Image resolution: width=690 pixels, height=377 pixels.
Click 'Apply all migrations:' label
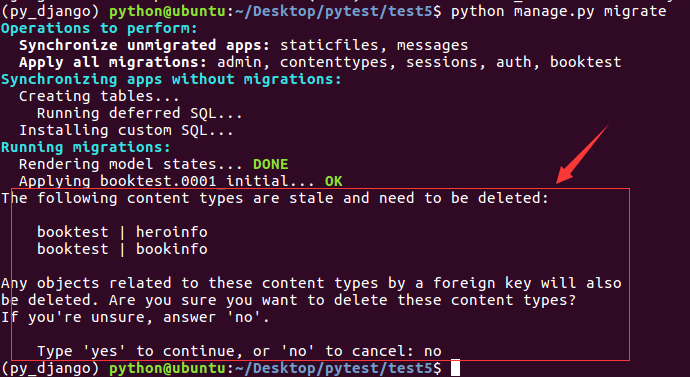click(115, 62)
